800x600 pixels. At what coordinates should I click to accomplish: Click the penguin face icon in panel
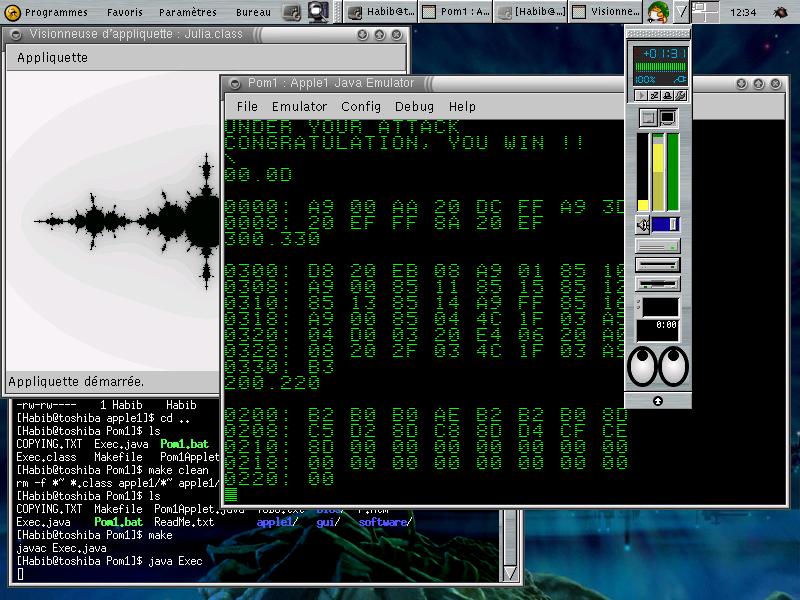click(657, 13)
